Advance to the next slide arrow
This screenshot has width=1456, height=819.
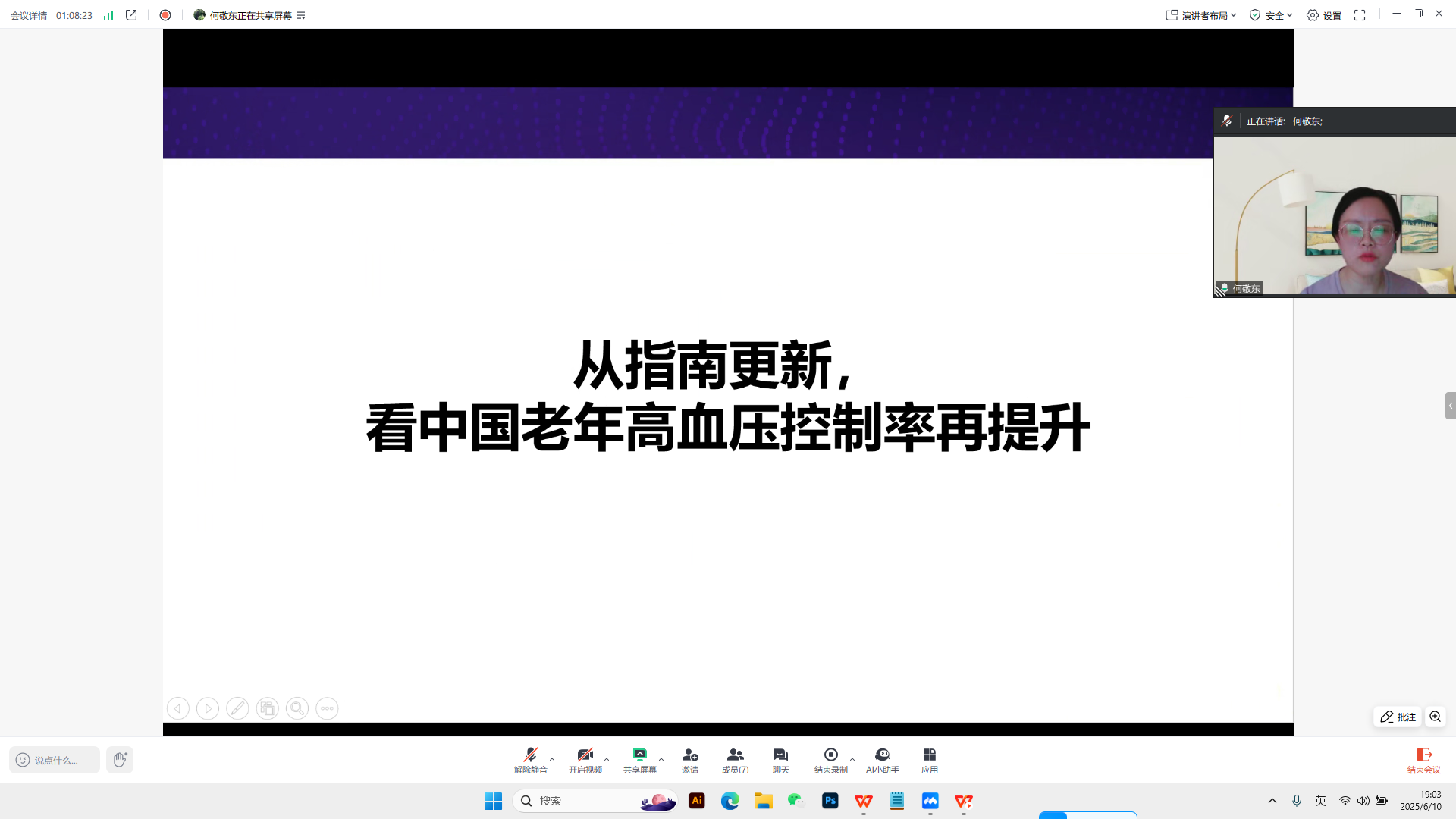tap(207, 708)
